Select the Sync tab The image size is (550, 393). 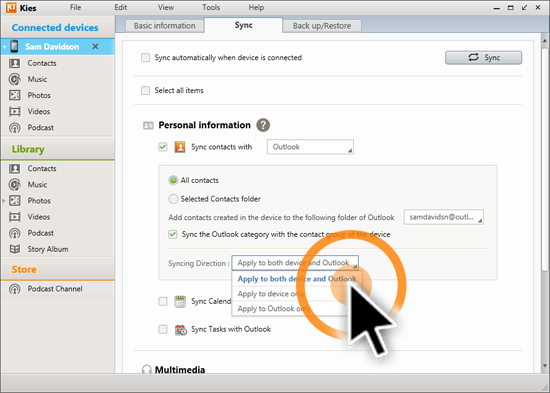243,25
